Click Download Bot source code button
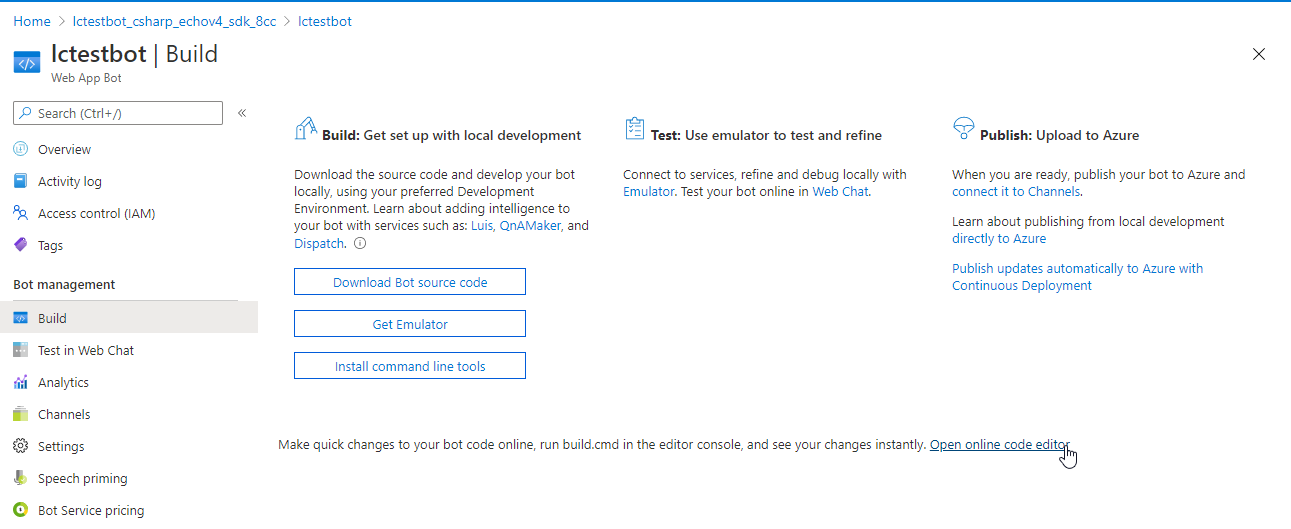Screen dimensions: 1291x529 click(x=410, y=282)
